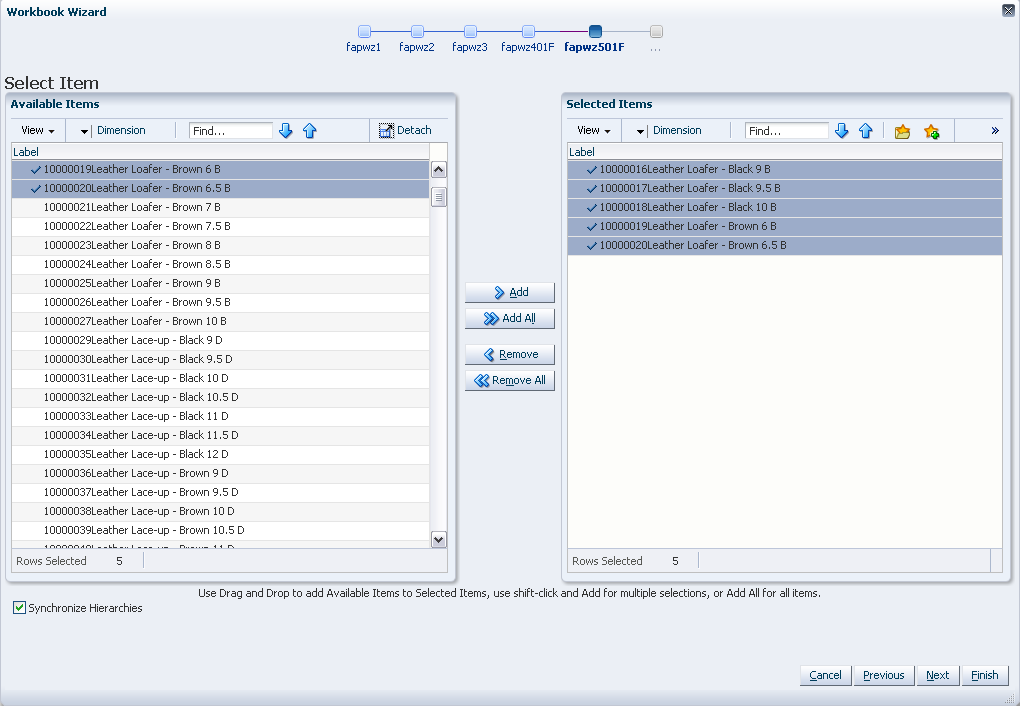Find next match in Selected Items
This screenshot has height=706, width=1020.
842,131
